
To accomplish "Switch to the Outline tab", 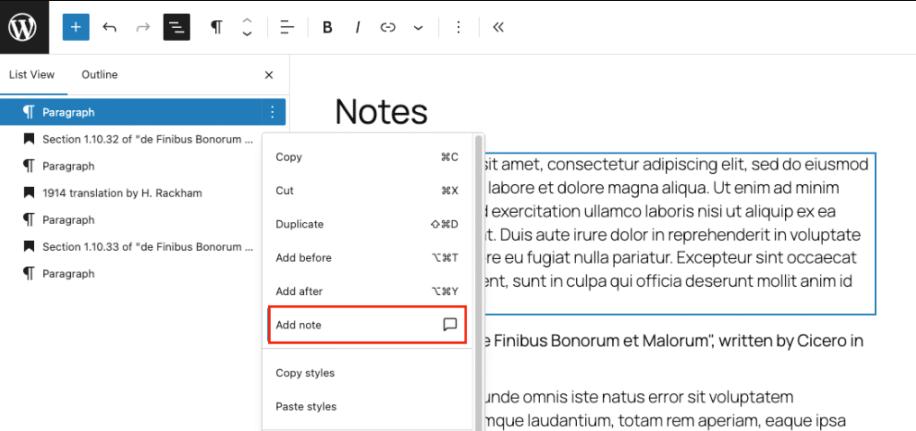I will 99,75.
